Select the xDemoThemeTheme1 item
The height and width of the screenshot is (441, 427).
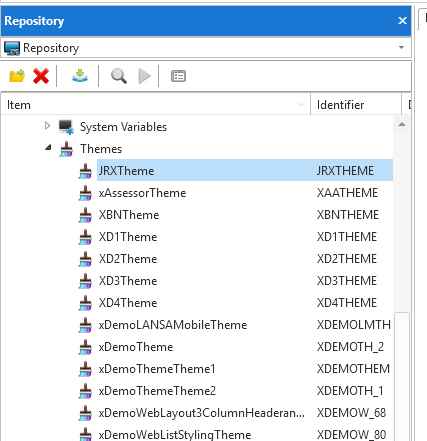click(157, 369)
